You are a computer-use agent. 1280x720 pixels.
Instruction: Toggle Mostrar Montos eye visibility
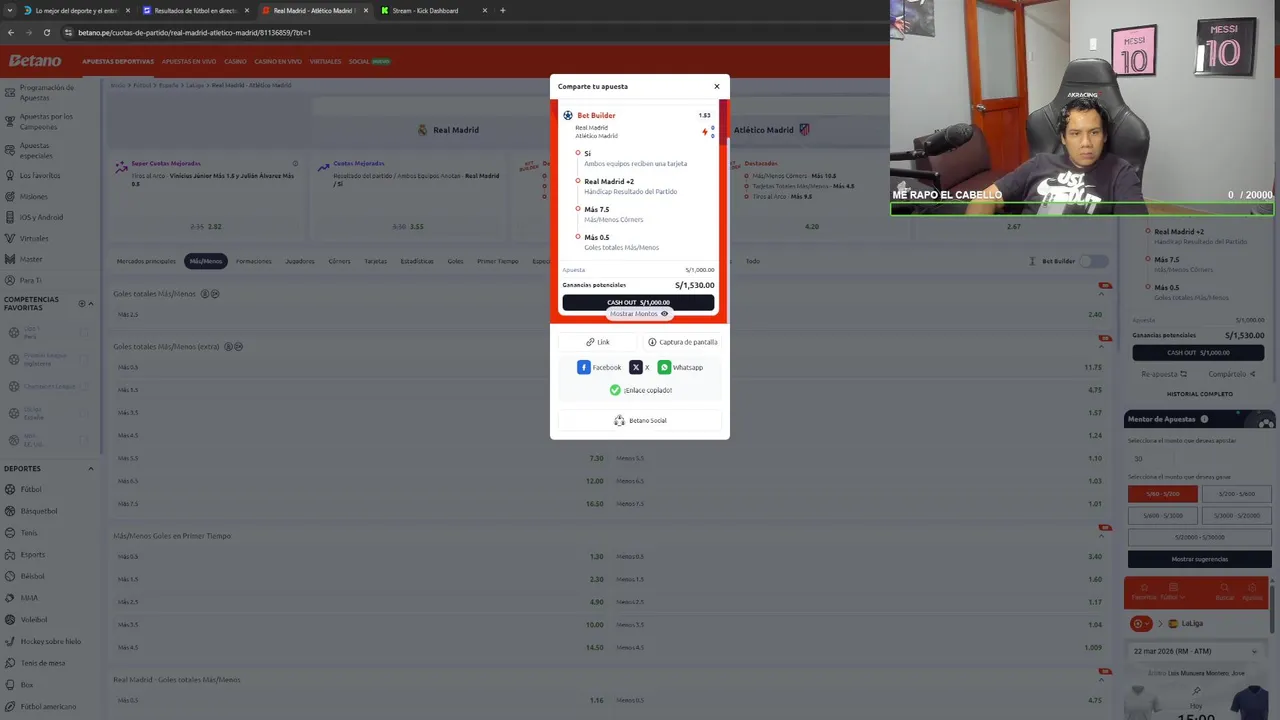click(664, 314)
